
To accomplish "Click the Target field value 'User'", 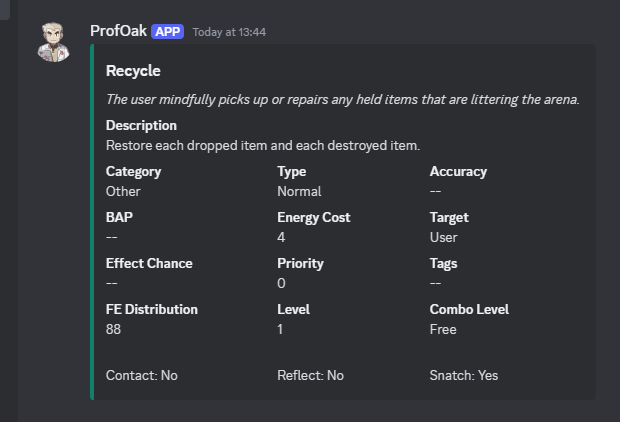I will coord(443,237).
